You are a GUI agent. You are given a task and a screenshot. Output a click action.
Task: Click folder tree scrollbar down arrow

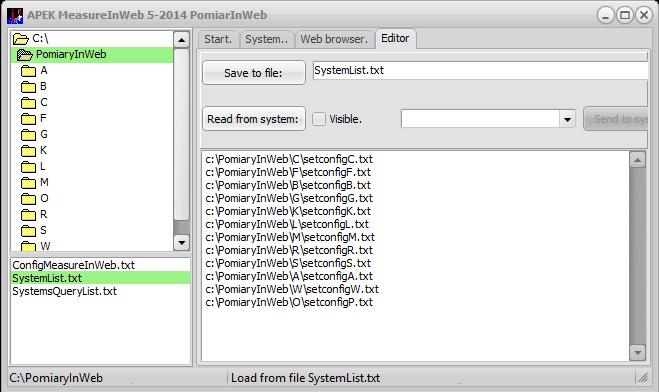click(x=182, y=242)
